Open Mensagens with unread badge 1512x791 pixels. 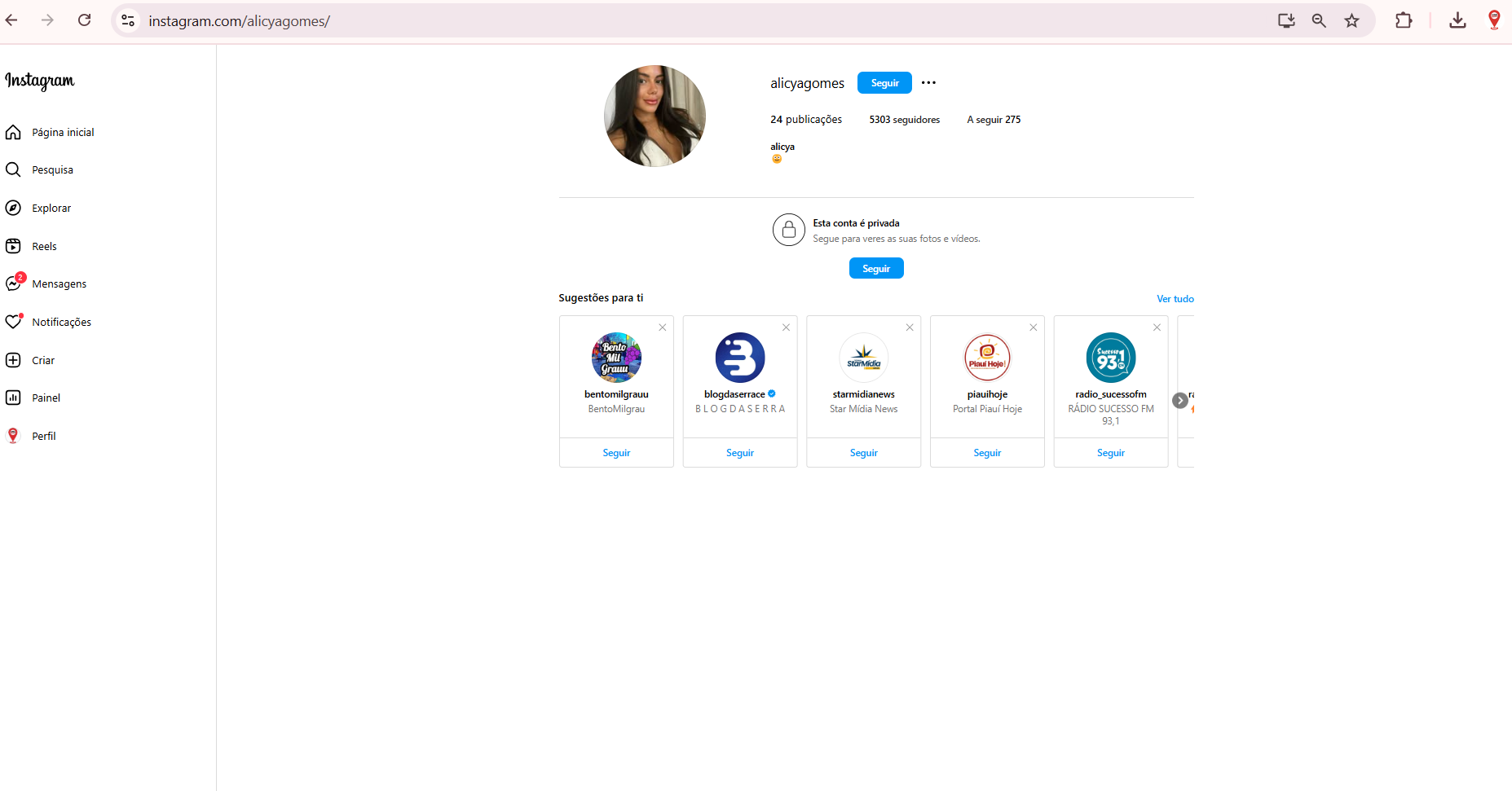pyautogui.click(x=14, y=283)
